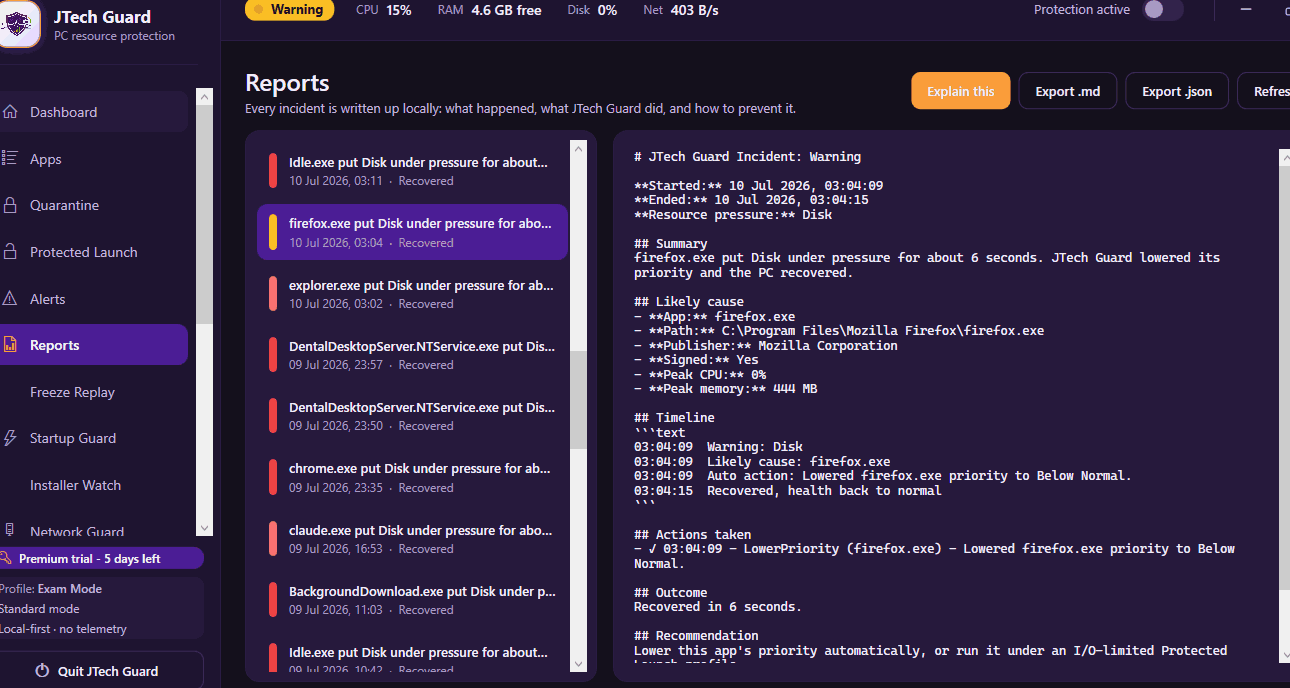Open the Apps section
This screenshot has height=688, width=1290.
tap(93, 159)
